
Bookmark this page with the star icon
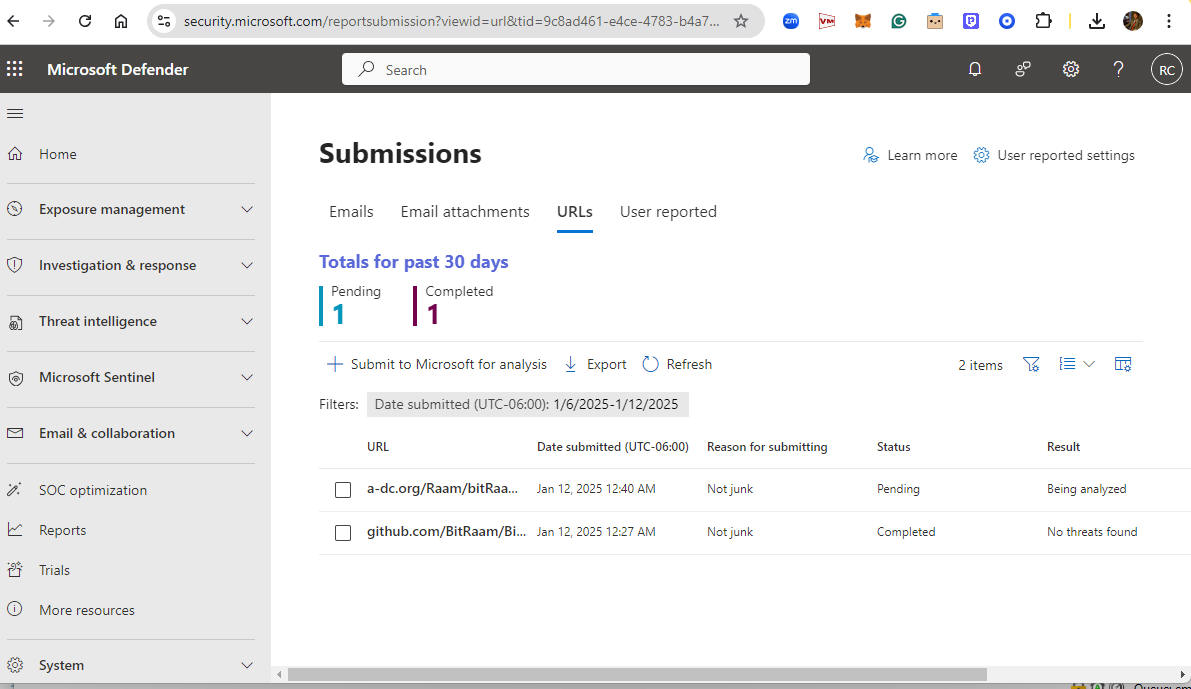[741, 21]
